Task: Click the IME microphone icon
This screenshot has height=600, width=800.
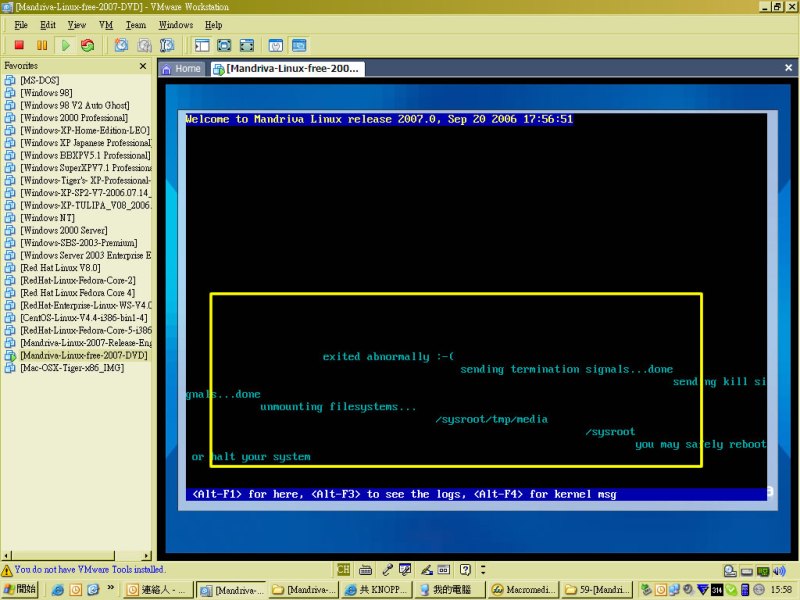Action: pyautogui.click(x=387, y=569)
